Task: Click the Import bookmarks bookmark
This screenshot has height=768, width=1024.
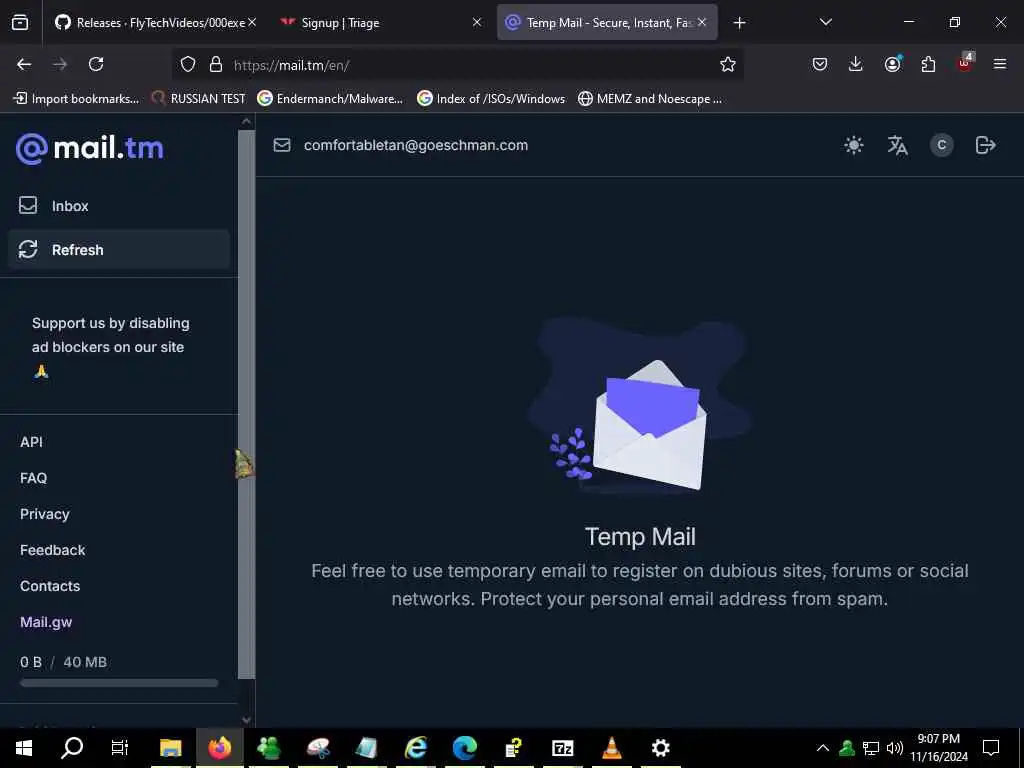Action: click(x=76, y=99)
